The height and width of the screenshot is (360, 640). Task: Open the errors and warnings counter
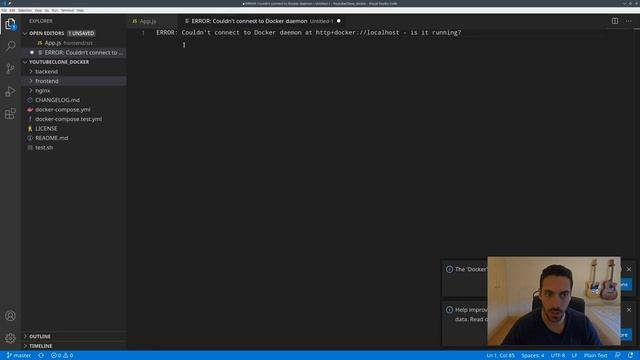(x=62, y=356)
